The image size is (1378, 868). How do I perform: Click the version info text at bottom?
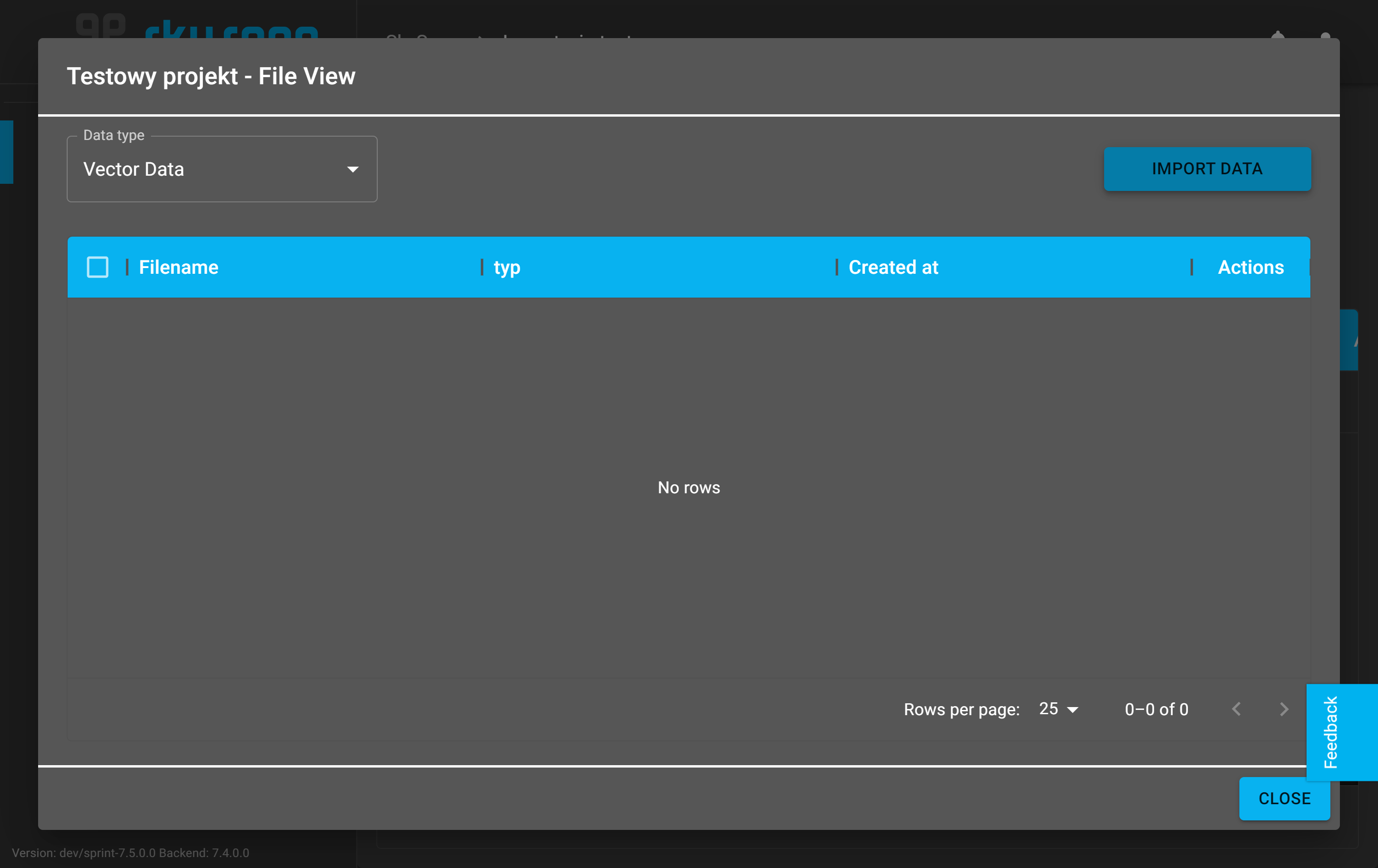click(131, 853)
